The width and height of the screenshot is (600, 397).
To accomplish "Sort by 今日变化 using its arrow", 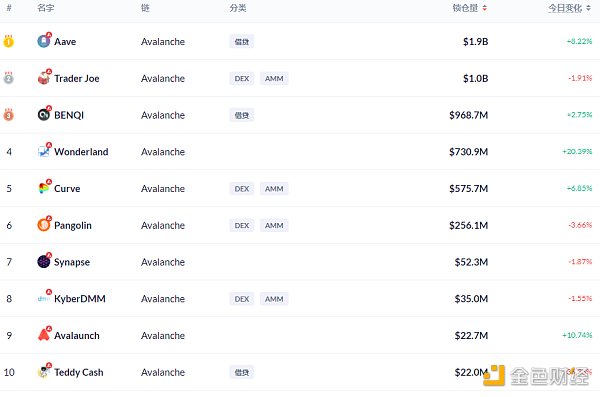I will click(x=588, y=8).
